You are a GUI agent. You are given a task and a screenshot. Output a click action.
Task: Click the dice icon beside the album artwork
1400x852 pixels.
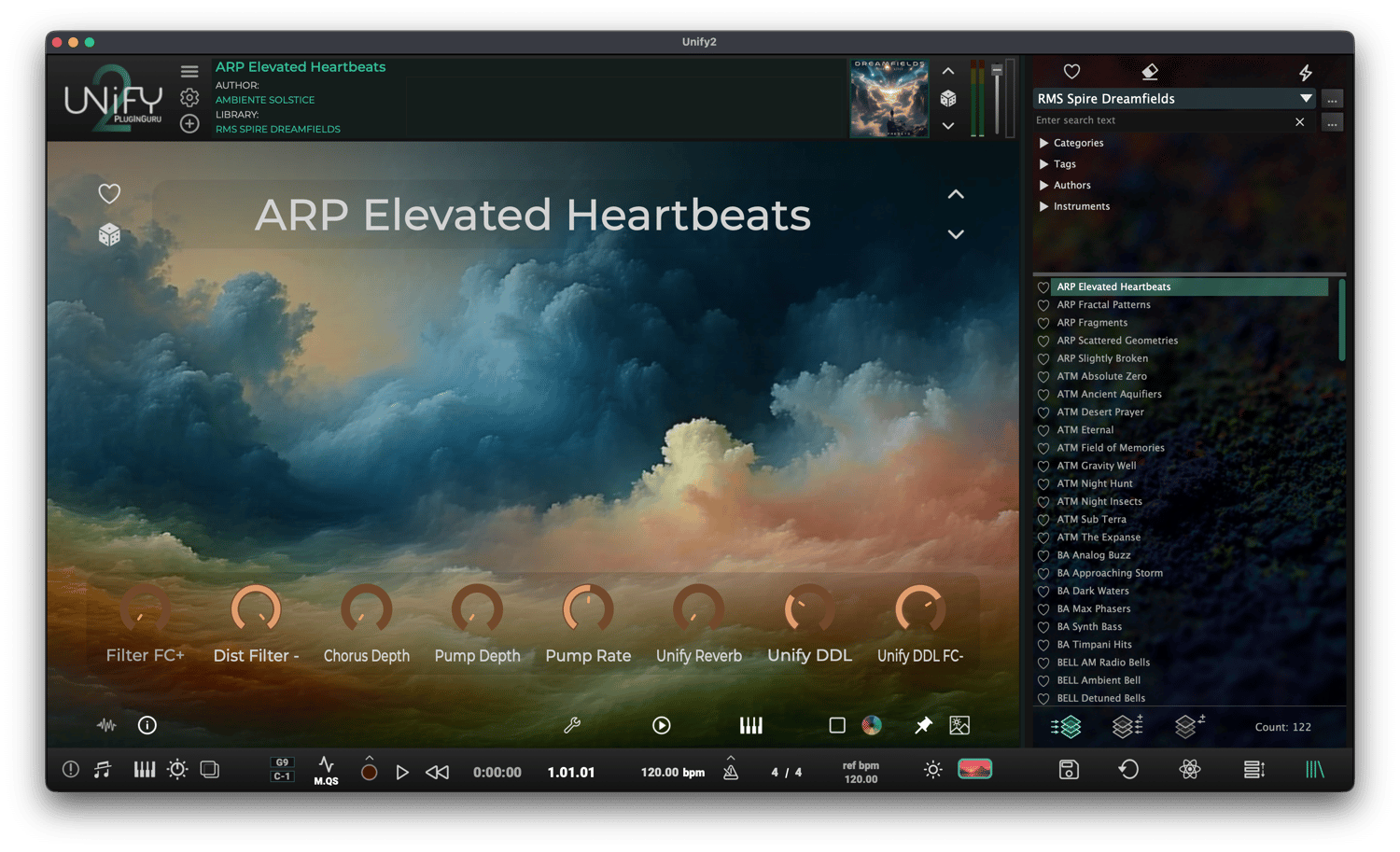coord(948,98)
